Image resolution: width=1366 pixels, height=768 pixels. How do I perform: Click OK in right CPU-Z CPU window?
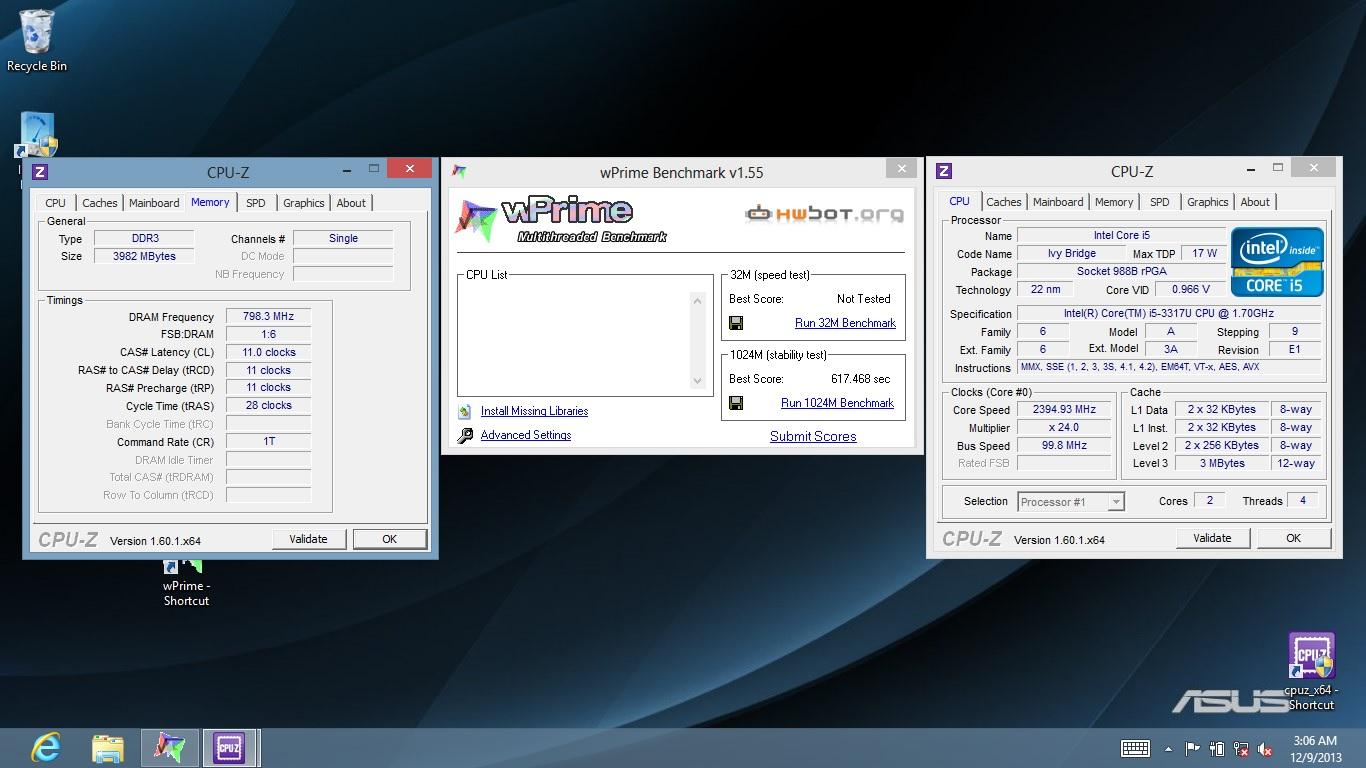coord(1293,538)
